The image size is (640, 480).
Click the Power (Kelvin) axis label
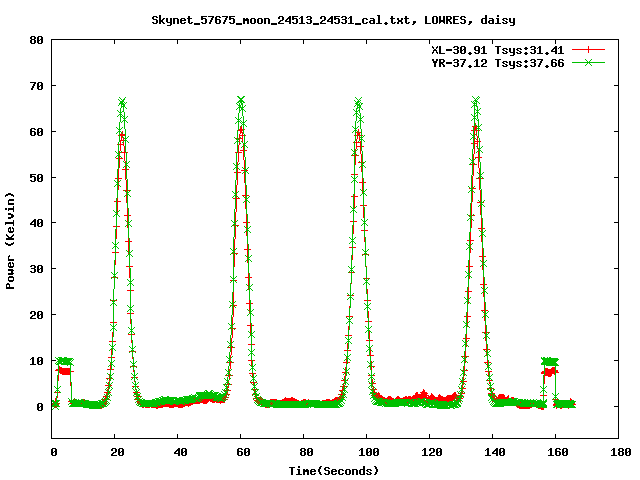click(x=10, y=241)
